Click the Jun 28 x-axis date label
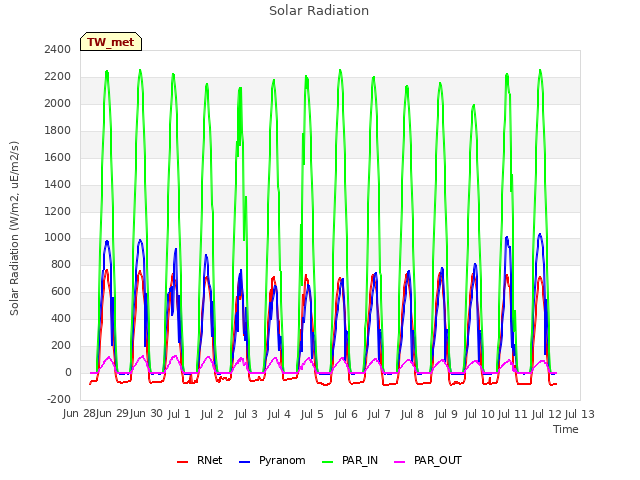The width and height of the screenshot is (640, 480). (79, 414)
